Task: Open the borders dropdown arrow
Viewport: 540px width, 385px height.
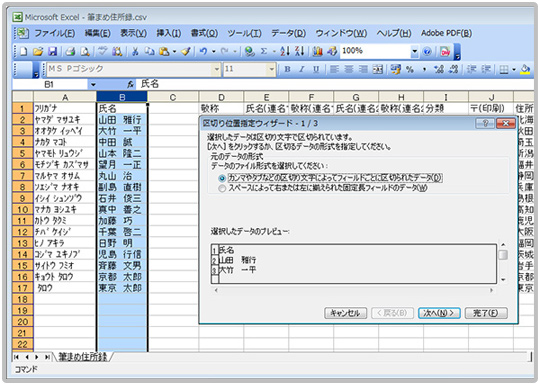Action: click(x=514, y=69)
